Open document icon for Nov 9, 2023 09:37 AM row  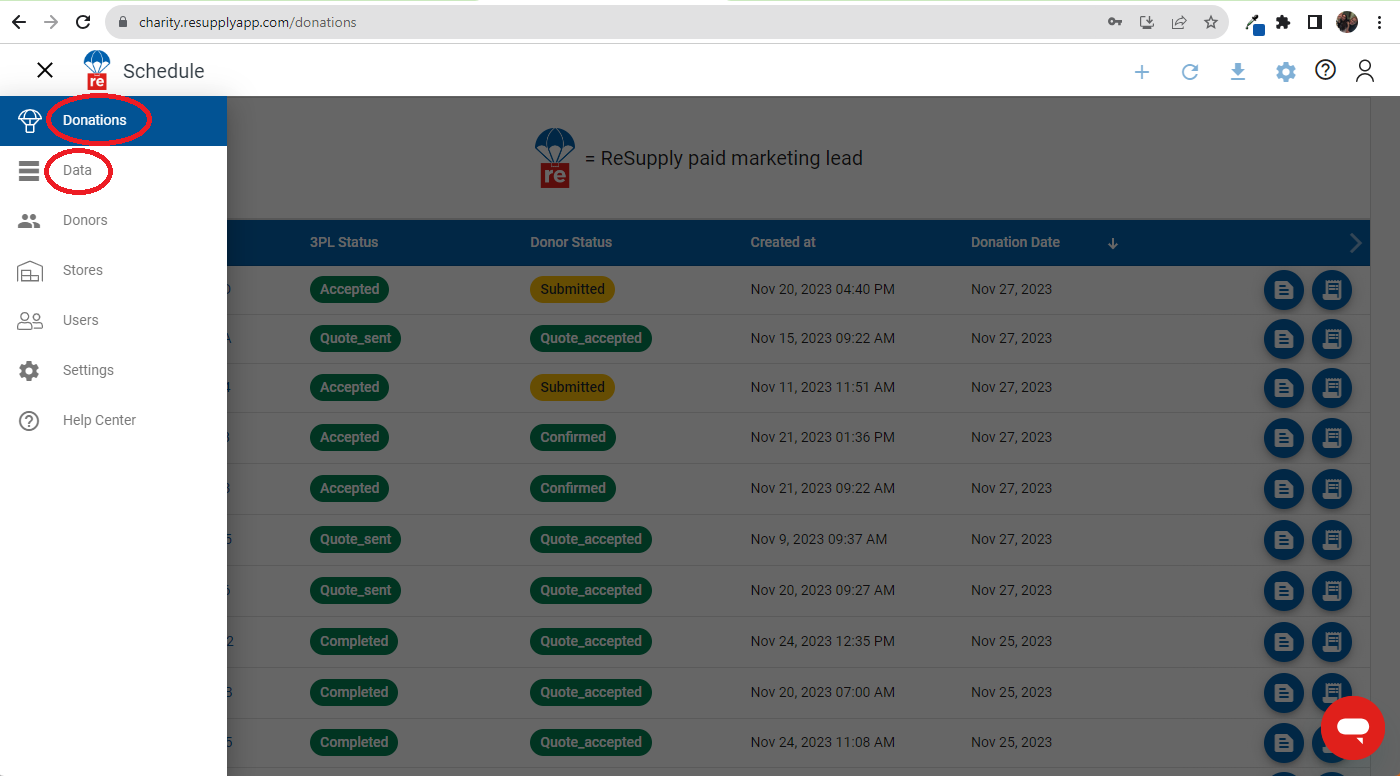pyautogui.click(x=1284, y=541)
